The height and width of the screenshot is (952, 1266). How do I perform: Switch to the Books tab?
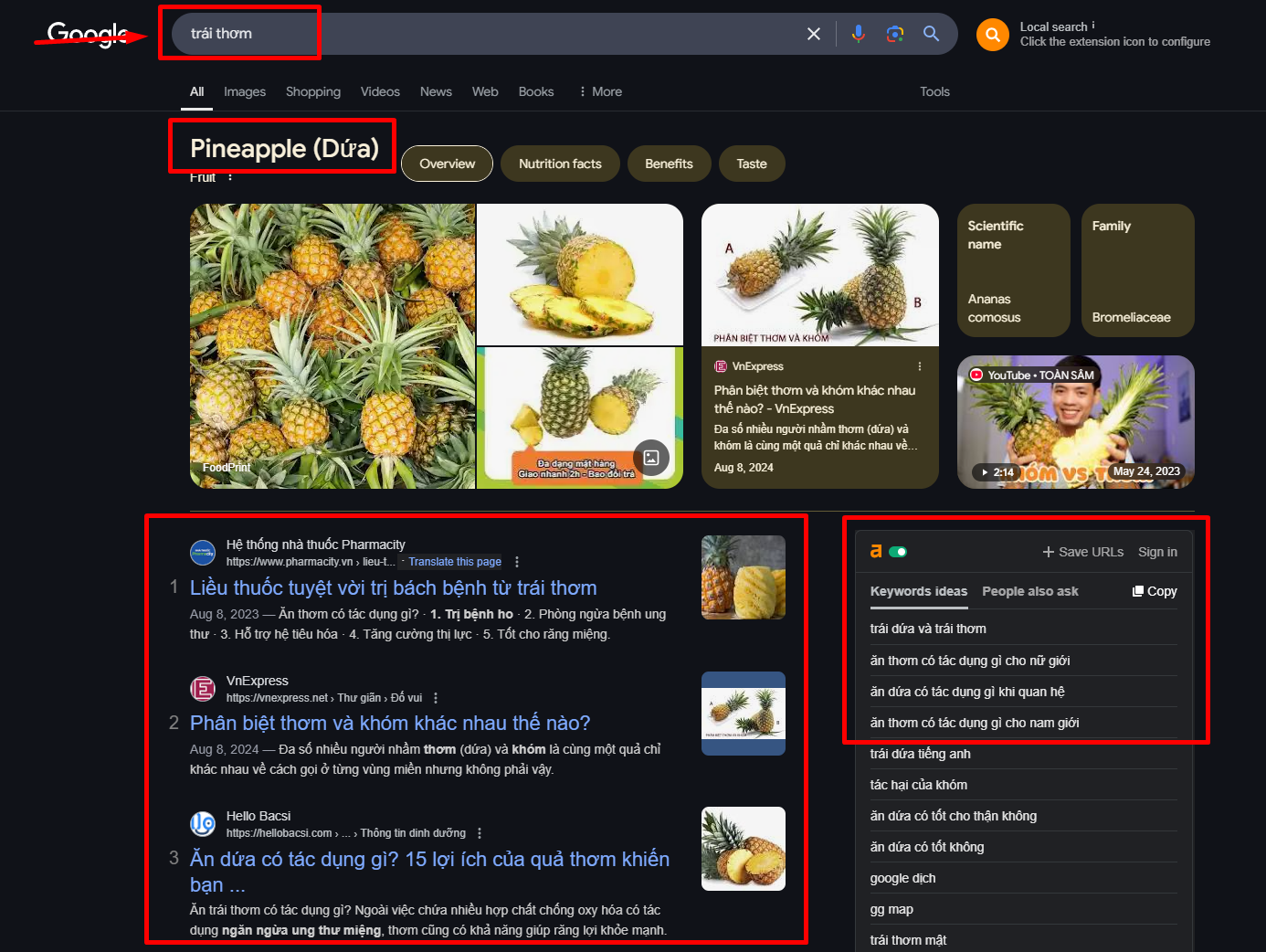click(536, 91)
